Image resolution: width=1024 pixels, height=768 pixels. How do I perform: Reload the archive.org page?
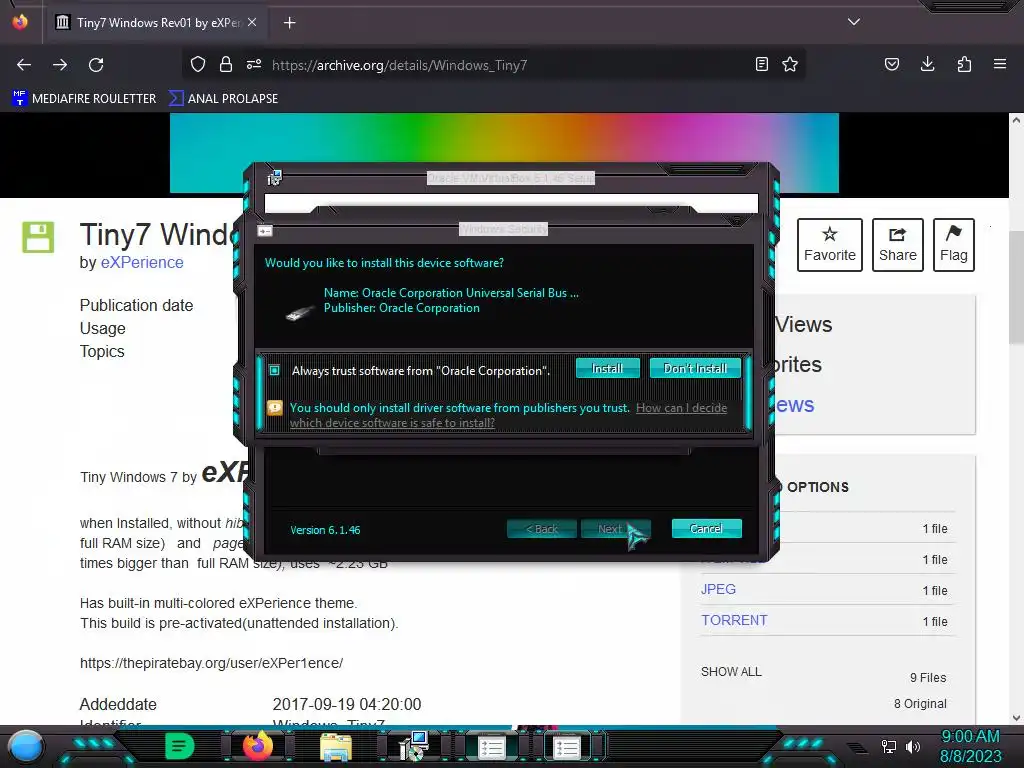point(96,65)
